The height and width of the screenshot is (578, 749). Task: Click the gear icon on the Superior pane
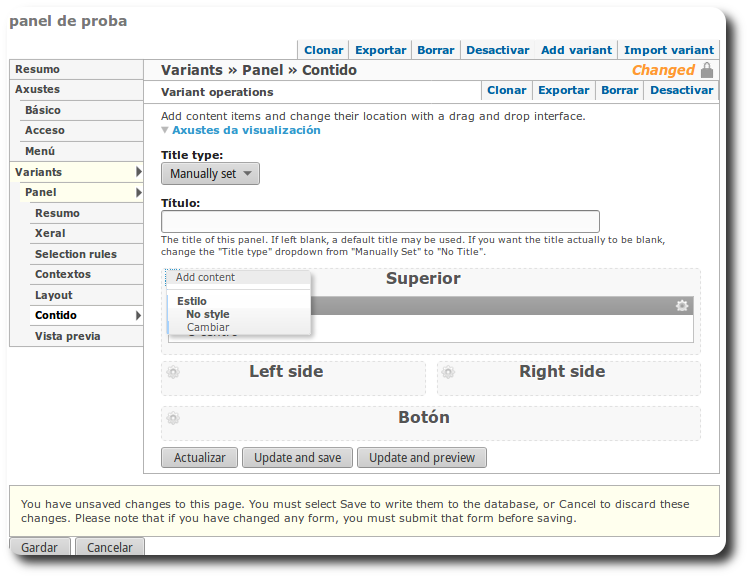pos(682,305)
